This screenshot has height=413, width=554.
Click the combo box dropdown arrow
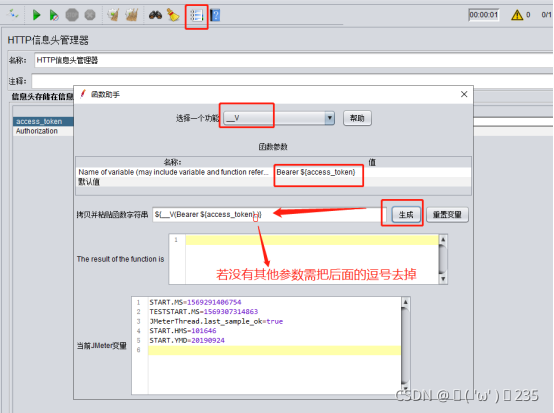329,118
